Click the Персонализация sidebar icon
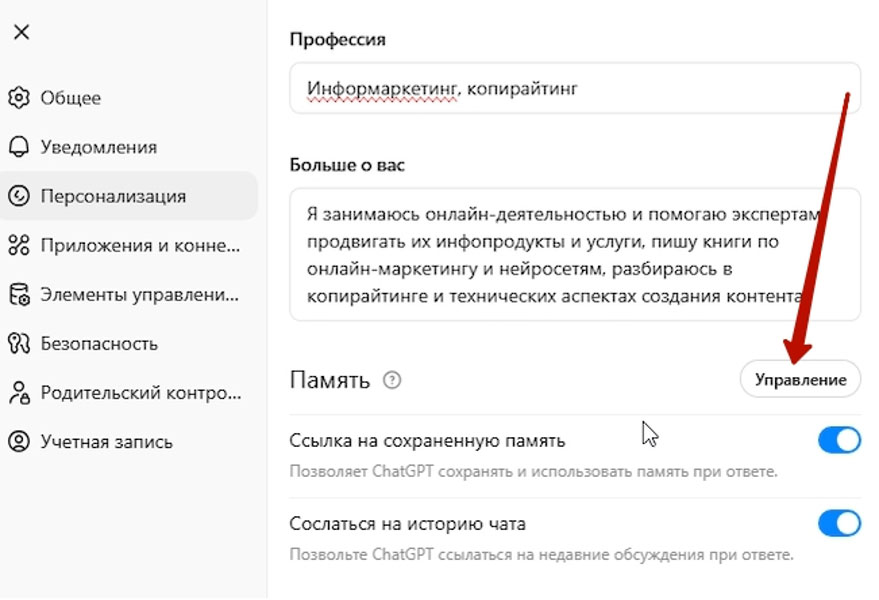879x600 pixels. coord(19,196)
